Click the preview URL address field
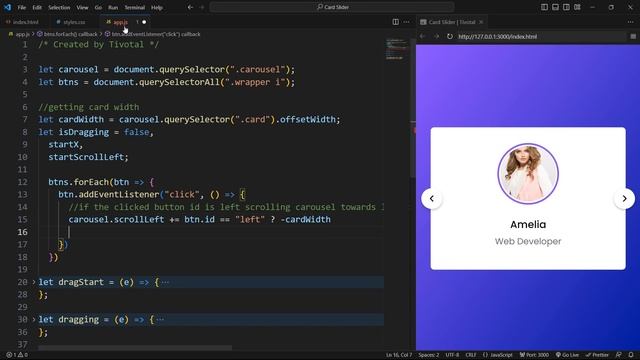Image resolution: width=640 pixels, height=360 pixels. coord(541,36)
